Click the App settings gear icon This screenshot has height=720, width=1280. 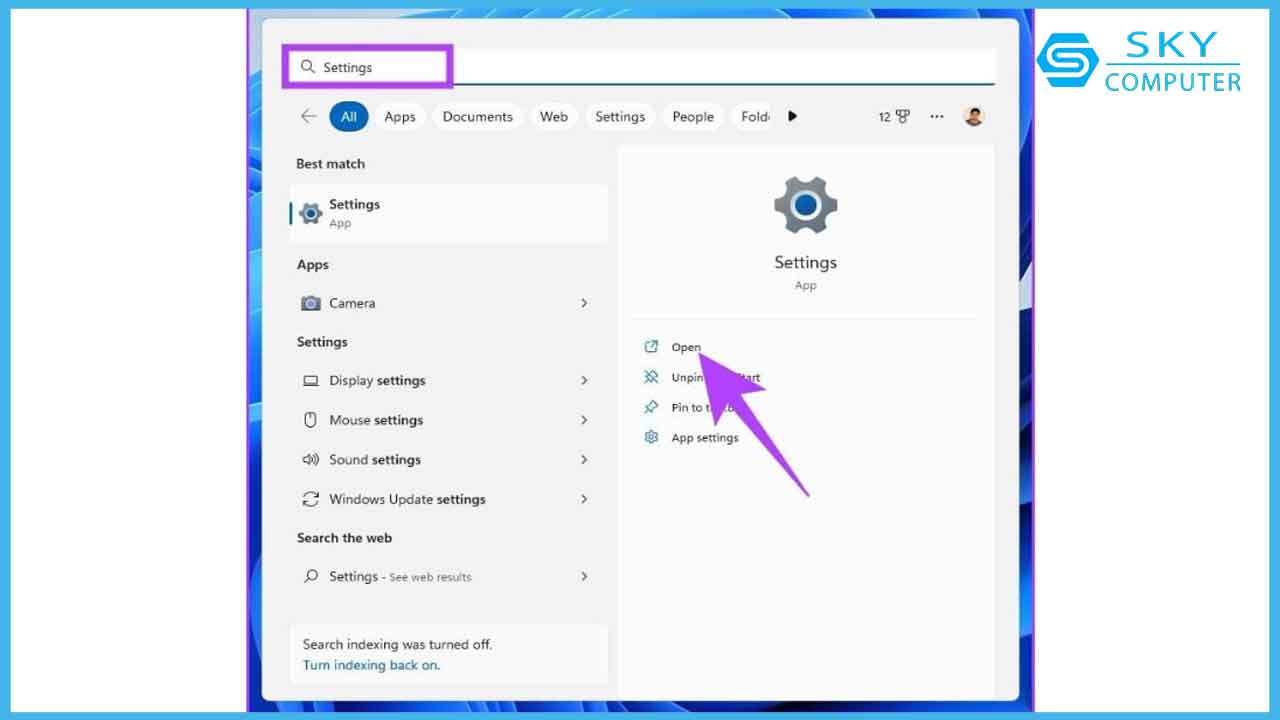click(x=651, y=437)
